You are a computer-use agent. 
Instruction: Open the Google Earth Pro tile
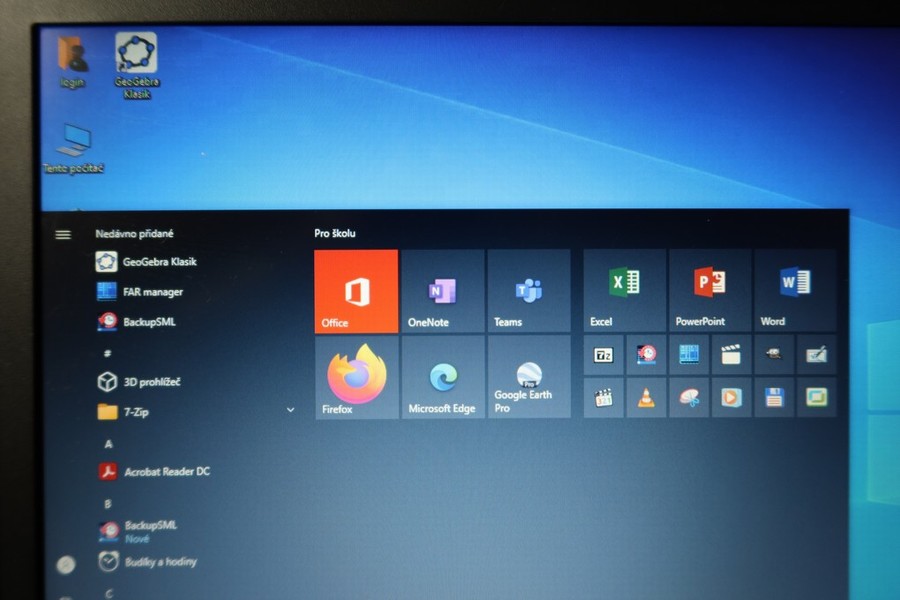(529, 377)
